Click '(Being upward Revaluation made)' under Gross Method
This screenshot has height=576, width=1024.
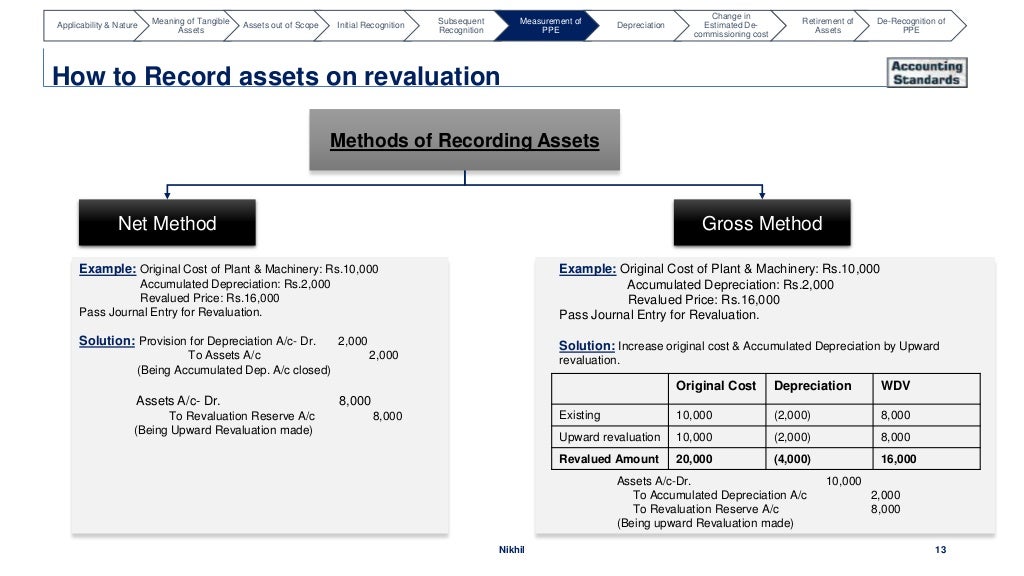(x=705, y=523)
